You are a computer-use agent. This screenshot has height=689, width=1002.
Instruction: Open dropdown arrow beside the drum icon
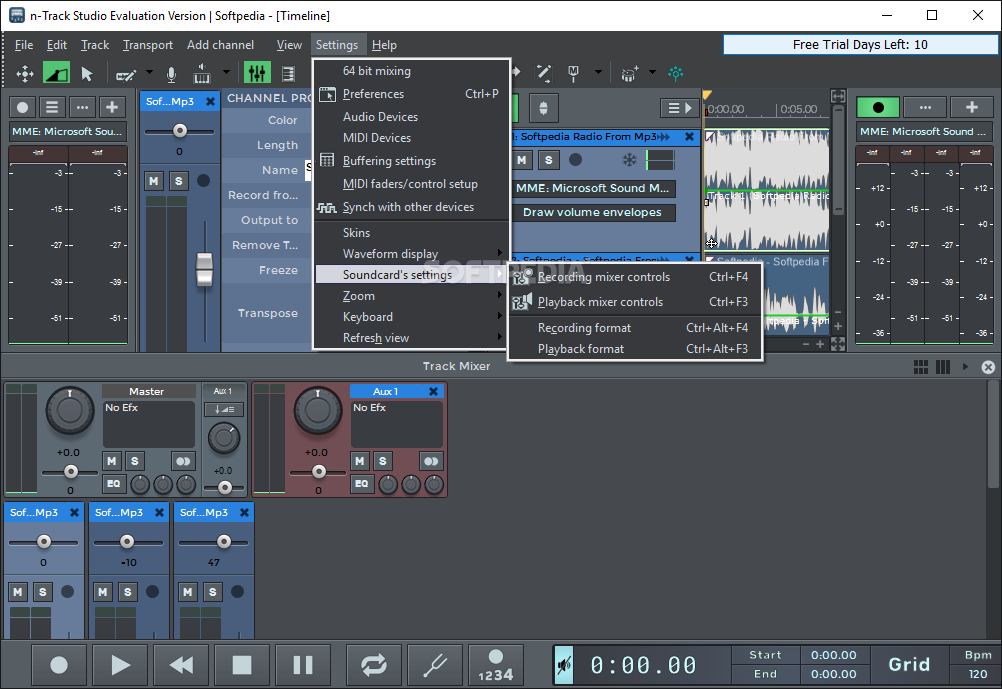coord(652,73)
